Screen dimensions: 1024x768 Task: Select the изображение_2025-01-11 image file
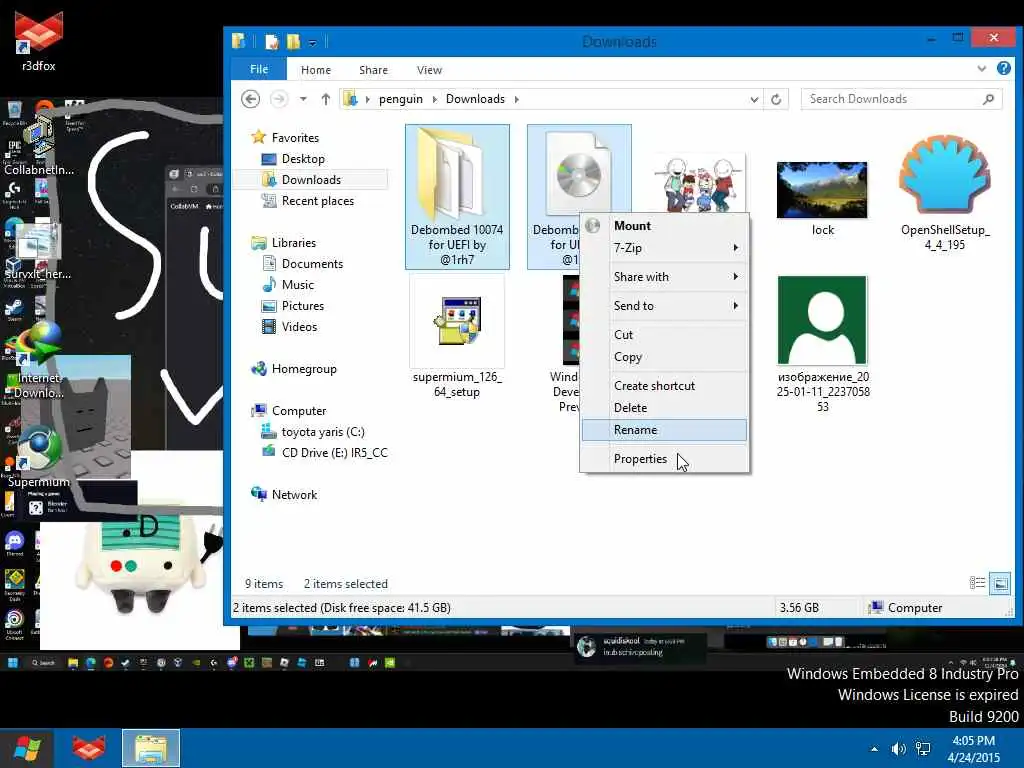[823, 344]
